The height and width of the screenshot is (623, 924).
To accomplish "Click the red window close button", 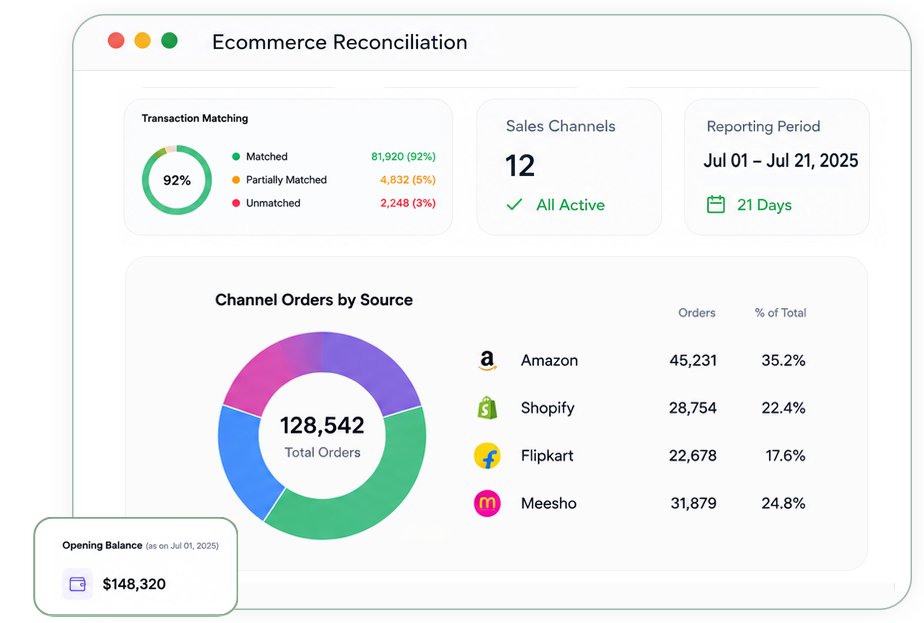I will (x=116, y=41).
